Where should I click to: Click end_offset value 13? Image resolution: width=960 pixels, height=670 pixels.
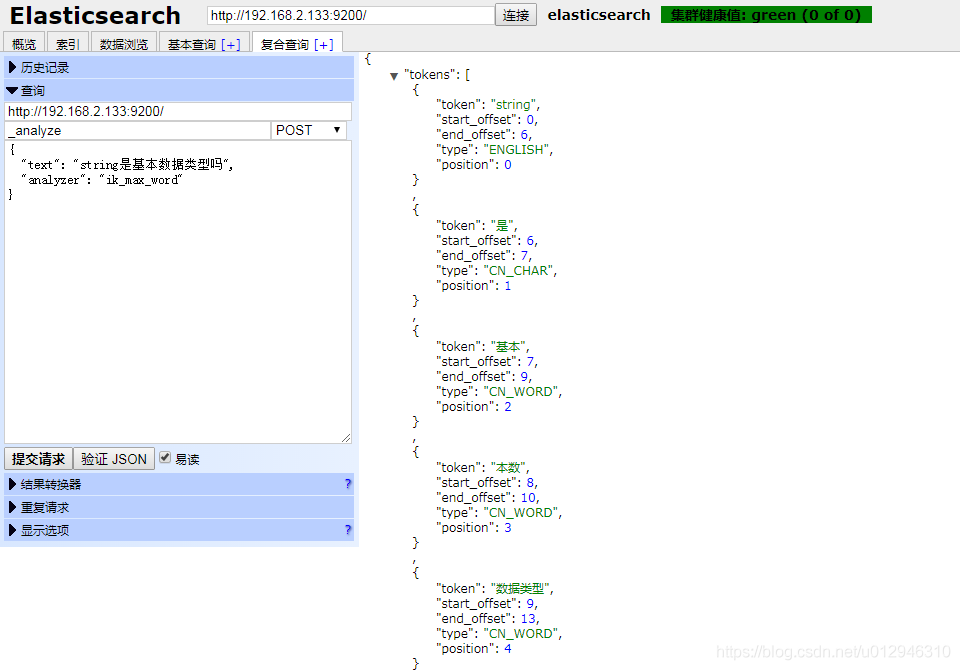click(x=528, y=619)
